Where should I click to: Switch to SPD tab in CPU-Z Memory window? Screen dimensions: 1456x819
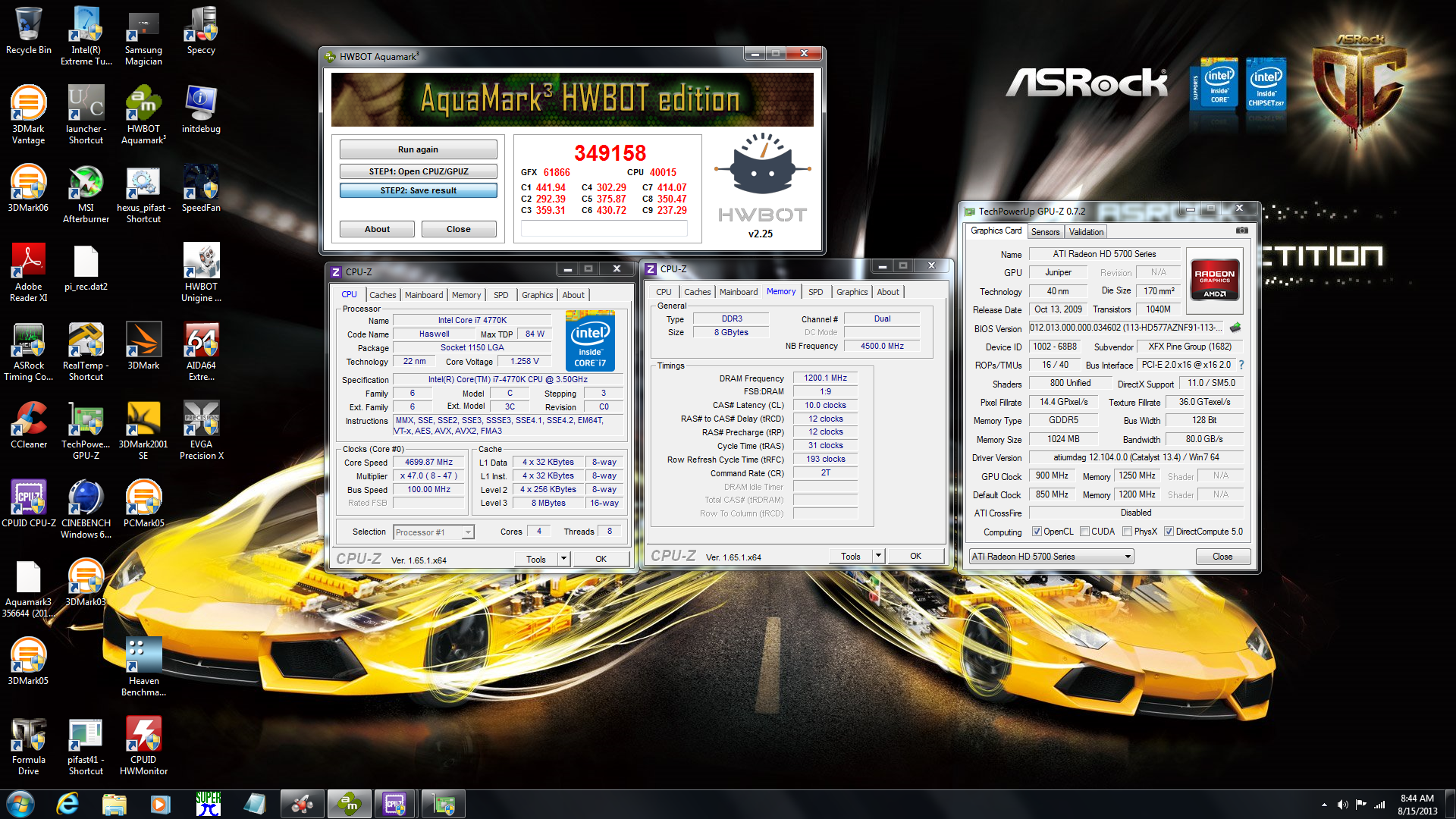pos(815,292)
